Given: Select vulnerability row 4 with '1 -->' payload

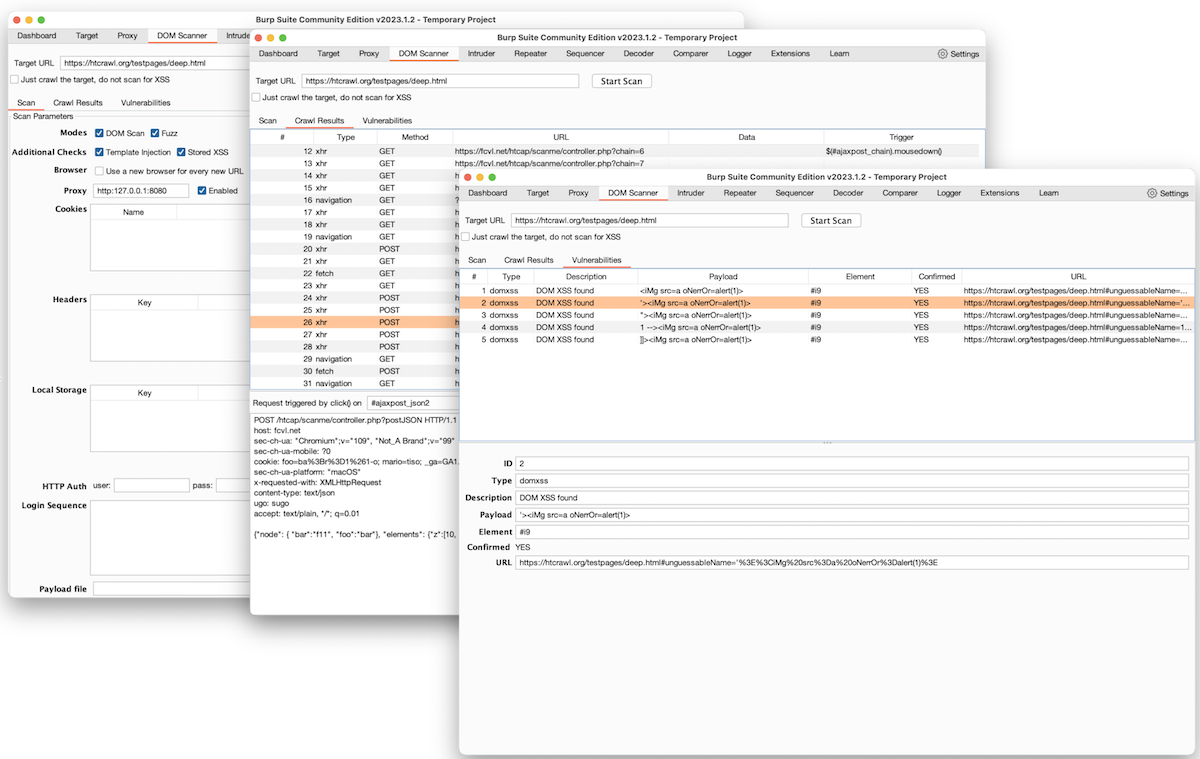Looking at the screenshot, I should point(829,327).
